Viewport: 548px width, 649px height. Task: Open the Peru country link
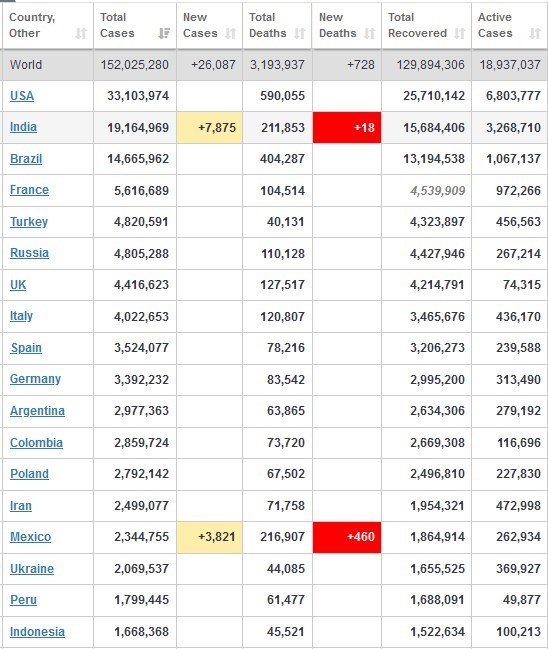coord(24,600)
